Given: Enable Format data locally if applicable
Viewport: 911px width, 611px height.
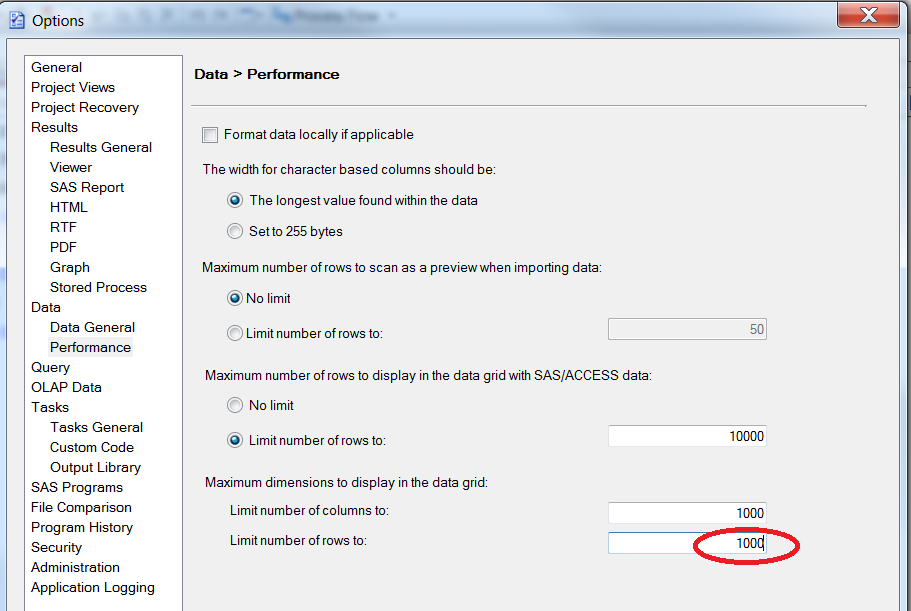Looking at the screenshot, I should [x=210, y=135].
